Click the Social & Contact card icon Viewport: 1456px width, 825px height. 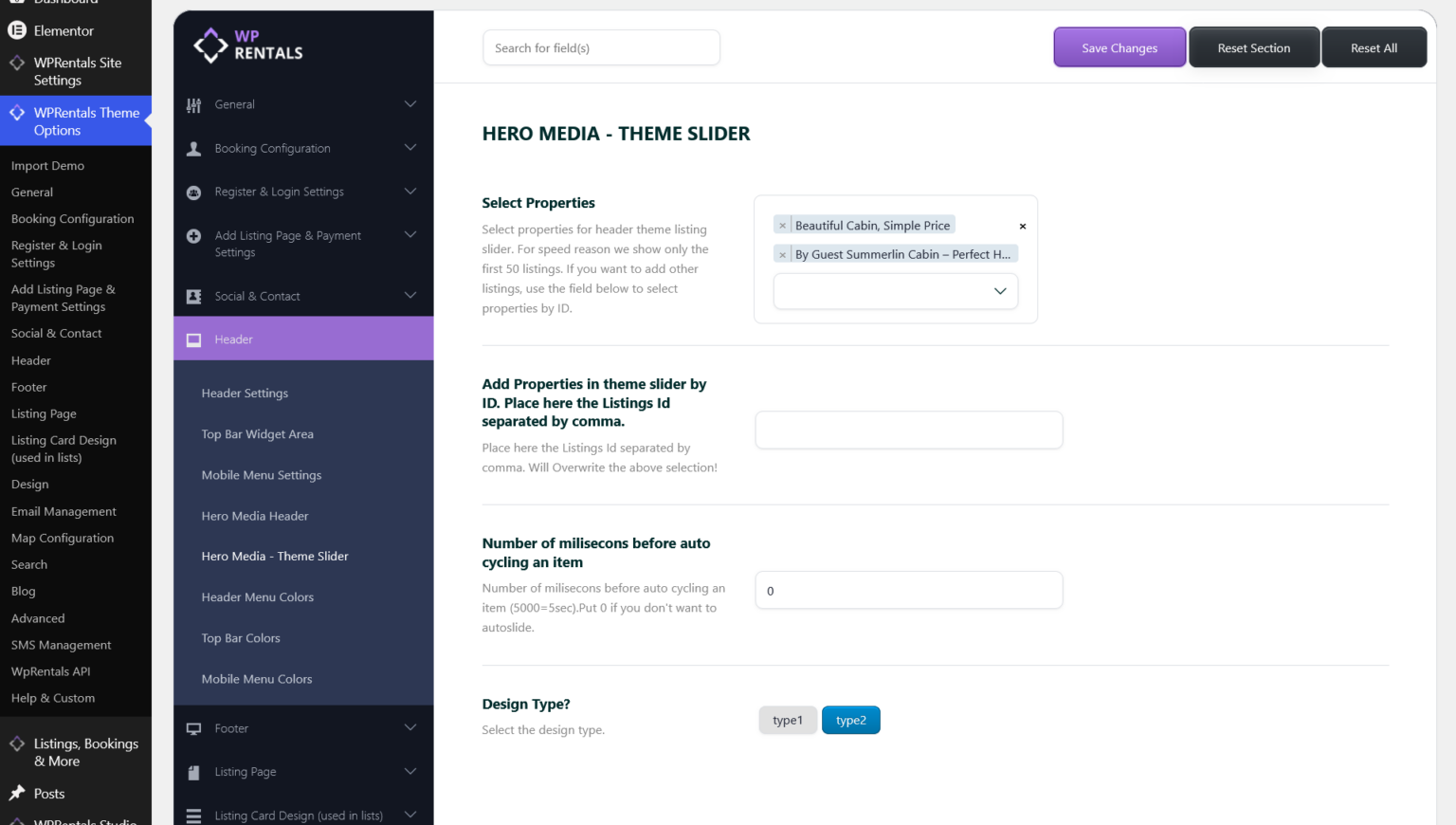pyautogui.click(x=194, y=297)
